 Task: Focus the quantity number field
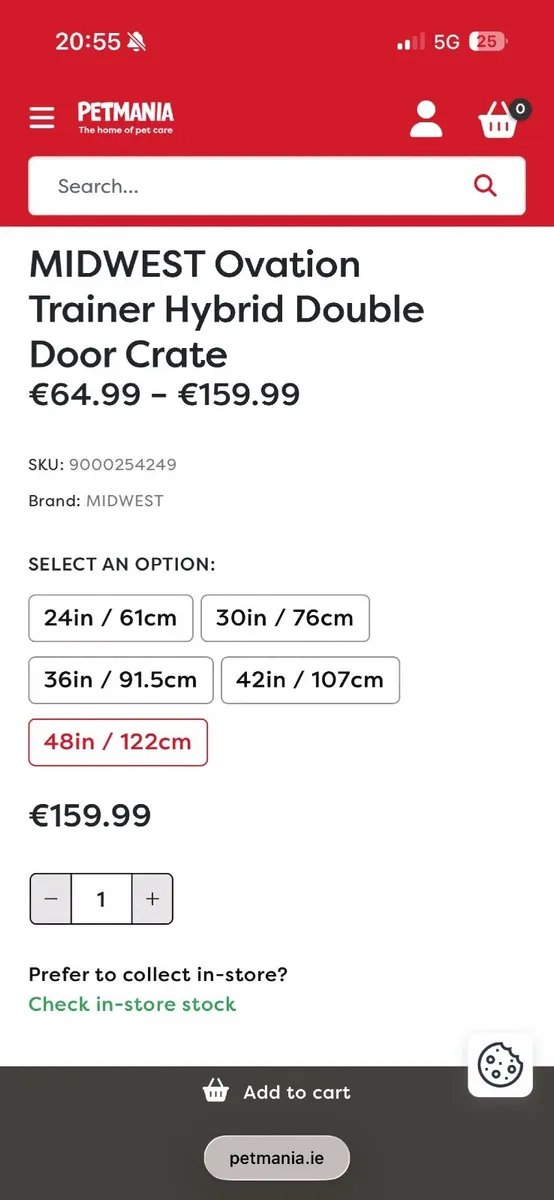(101, 898)
